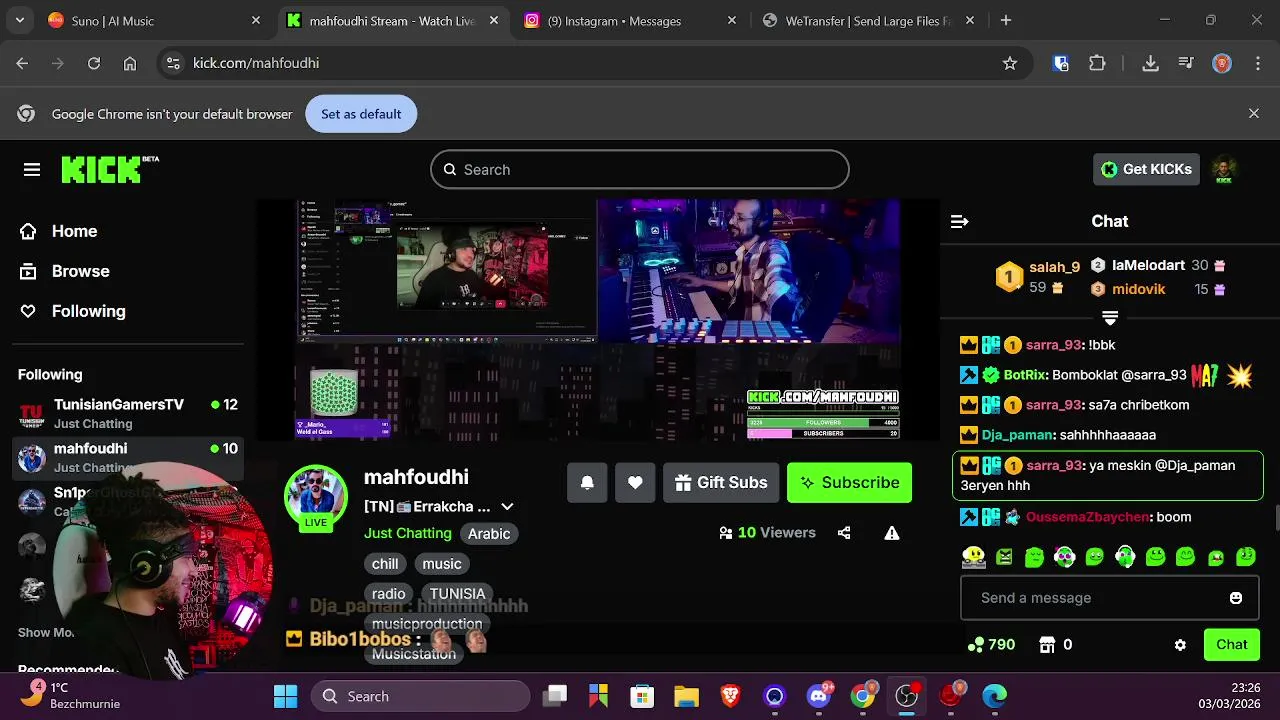Expand the gift leaderboard in chat

(1110, 318)
